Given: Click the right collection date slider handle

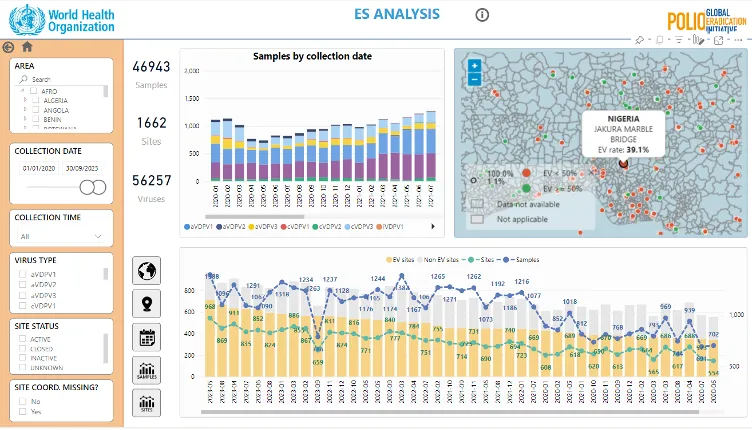Looking at the screenshot, I should coord(99,187).
